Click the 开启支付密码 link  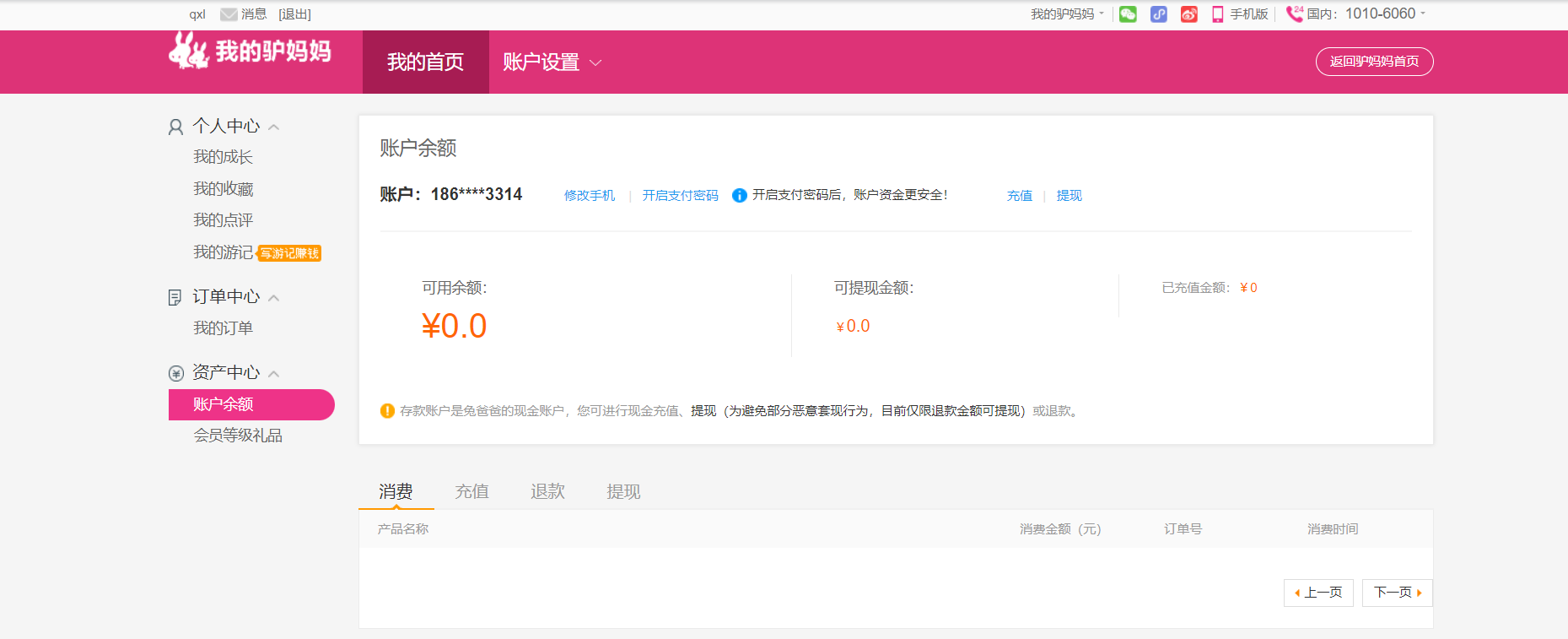(681, 196)
